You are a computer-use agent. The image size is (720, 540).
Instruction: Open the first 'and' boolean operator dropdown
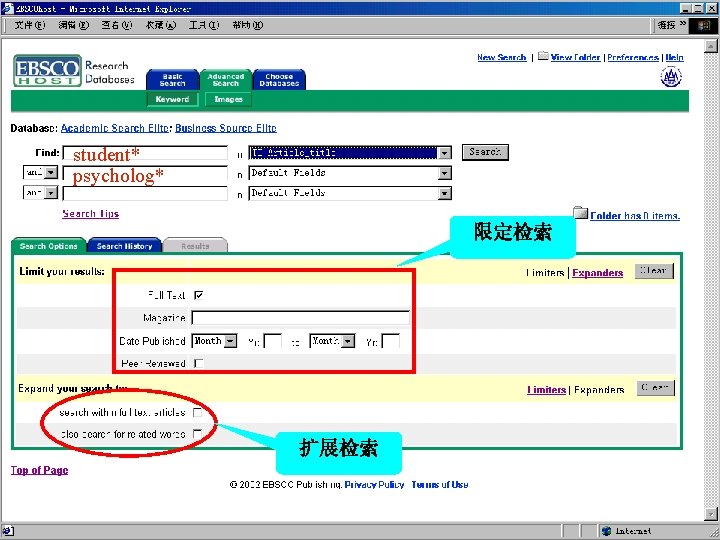[51, 172]
